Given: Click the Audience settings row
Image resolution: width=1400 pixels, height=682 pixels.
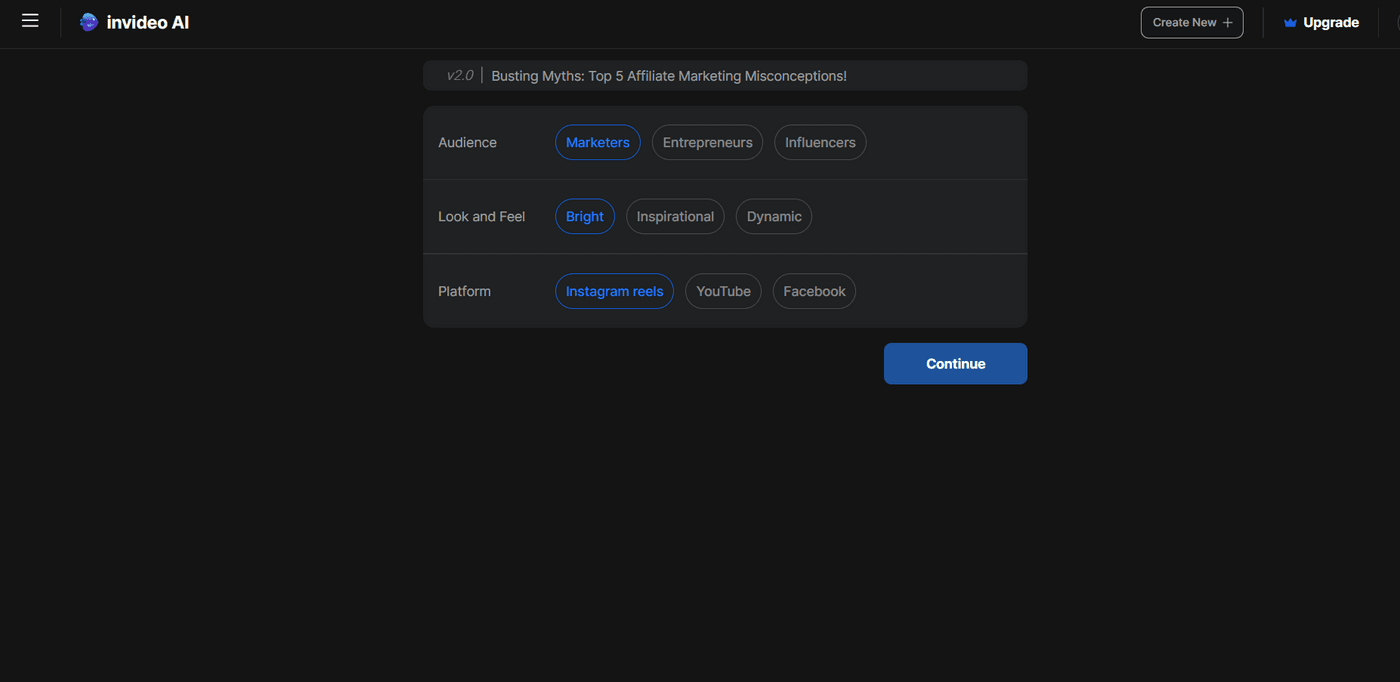Looking at the screenshot, I should pos(467,142).
